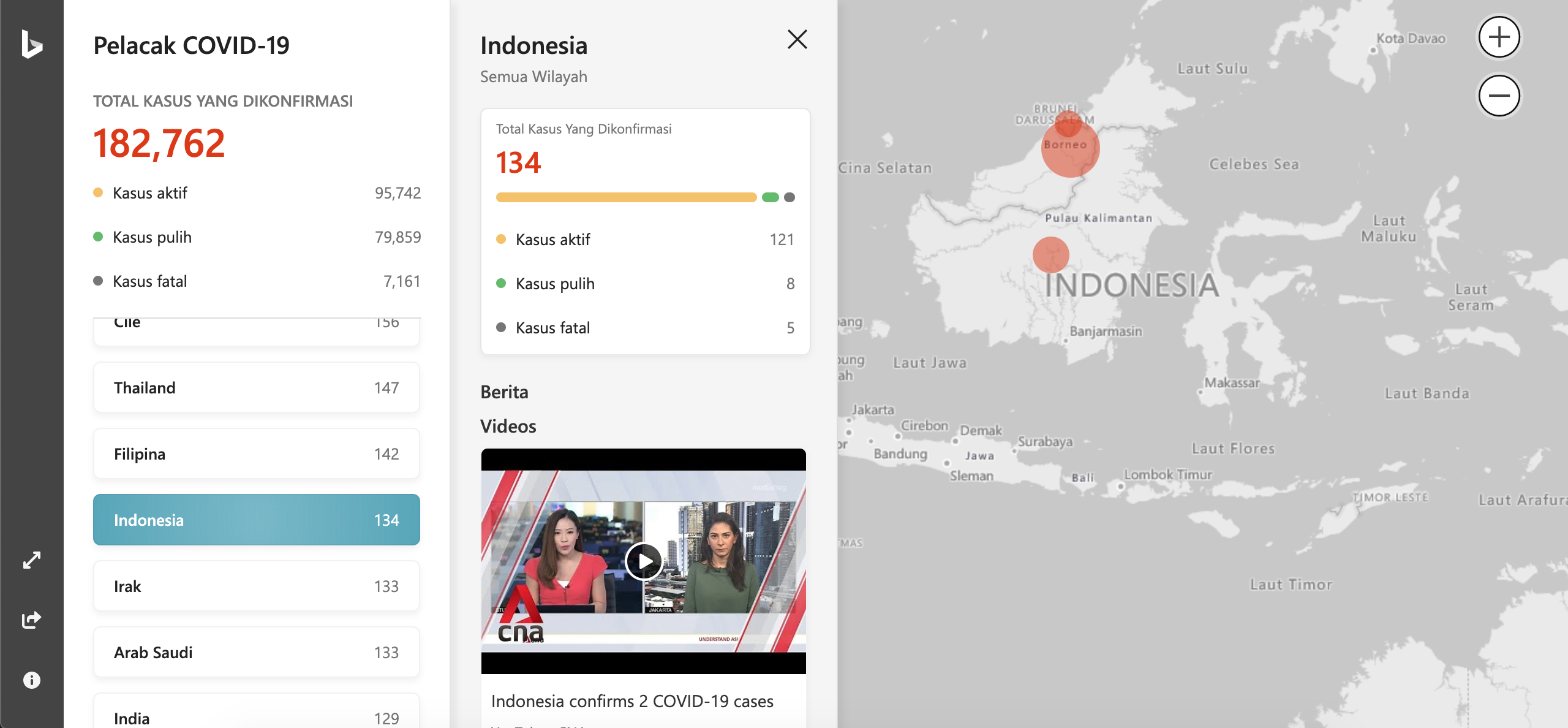1568x728 pixels.
Task: Open the info icon in sidebar
Action: pyautogui.click(x=31, y=680)
